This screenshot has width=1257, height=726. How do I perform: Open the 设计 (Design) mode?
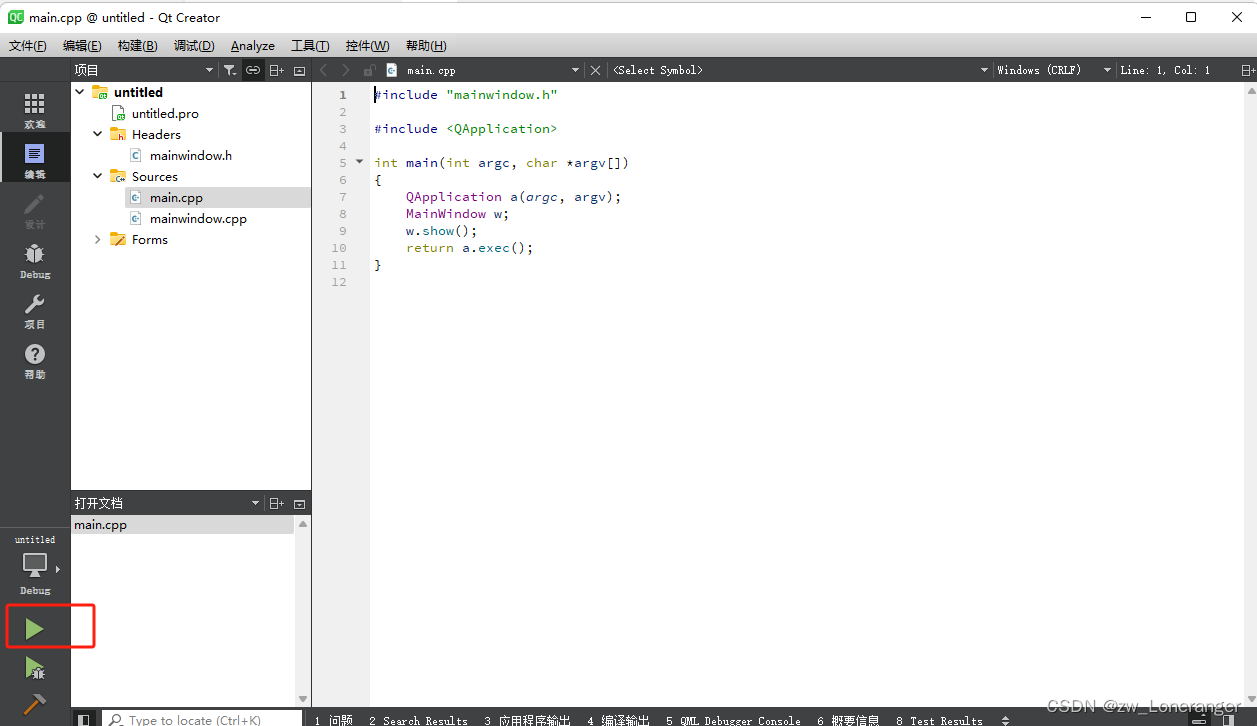tap(35, 210)
